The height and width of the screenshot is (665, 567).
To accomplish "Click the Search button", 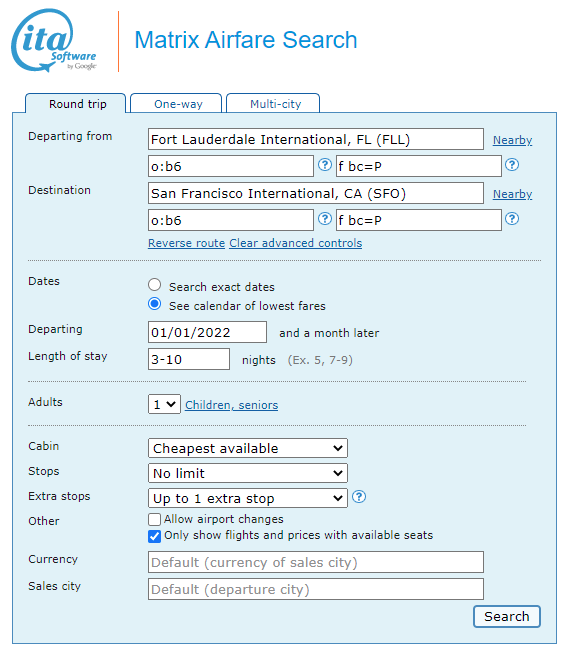I will point(507,616).
